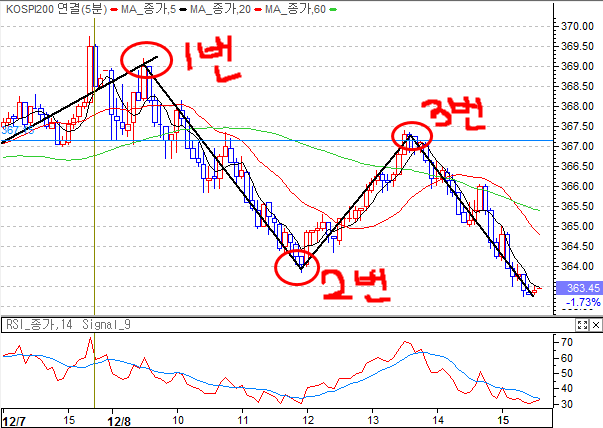The image size is (603, 428).
Task: Click the 365.50 price axis label
Action: click(577, 206)
